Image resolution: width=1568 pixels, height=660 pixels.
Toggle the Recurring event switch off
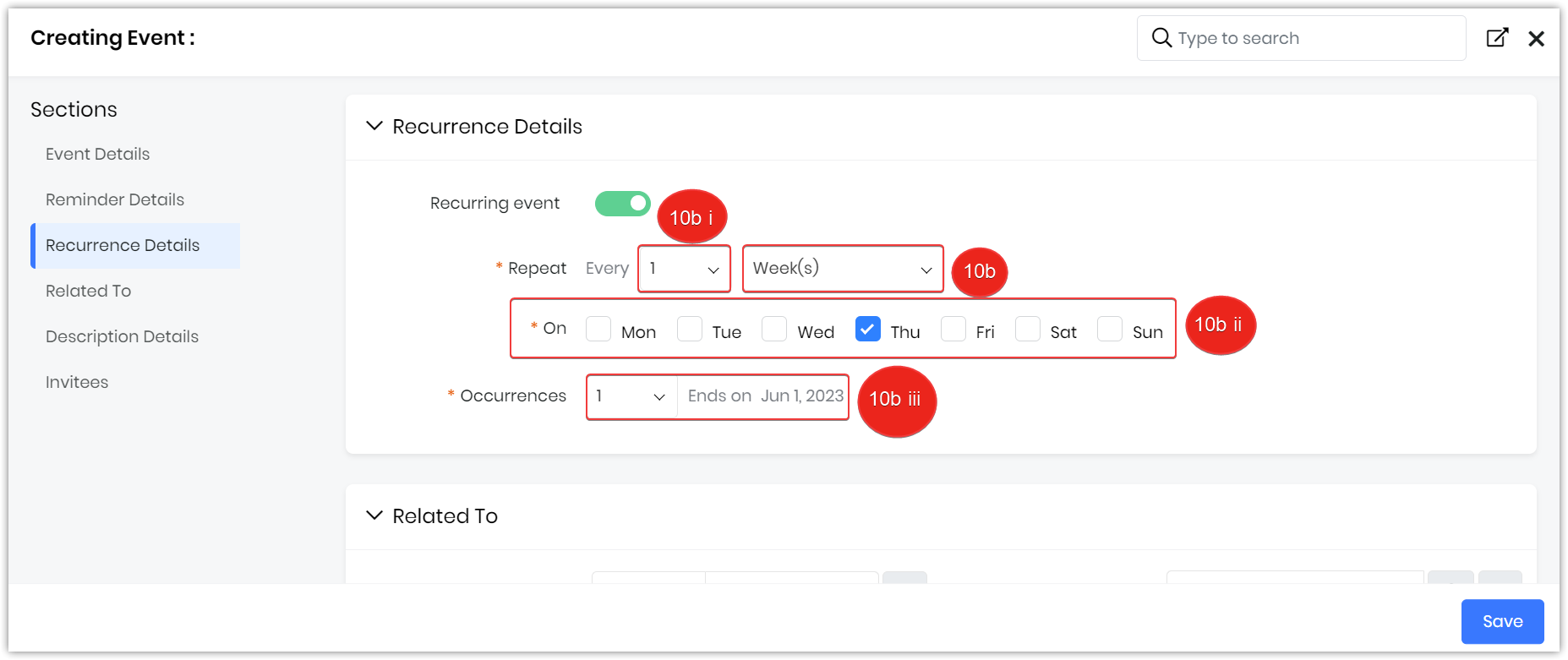[x=623, y=204]
